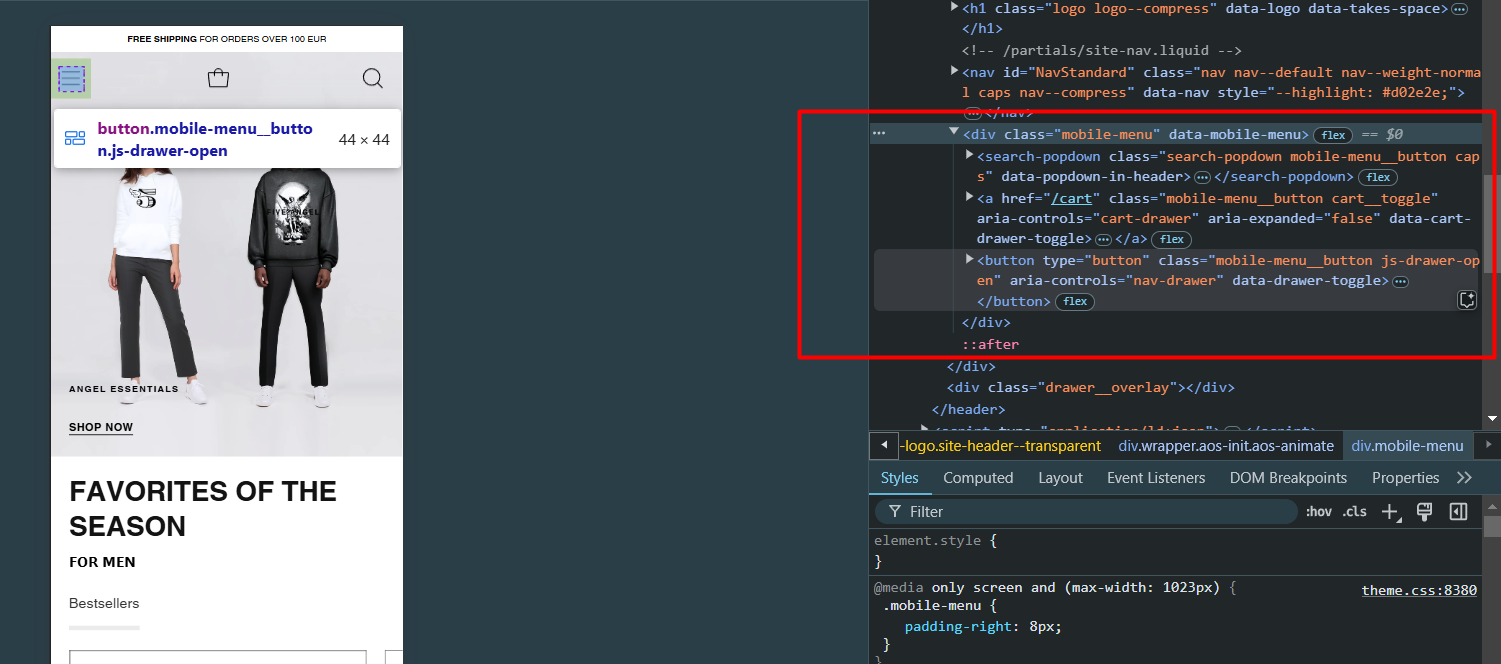The width and height of the screenshot is (1501, 664).
Task: Click the search magnifier icon on site
Action: [373, 78]
